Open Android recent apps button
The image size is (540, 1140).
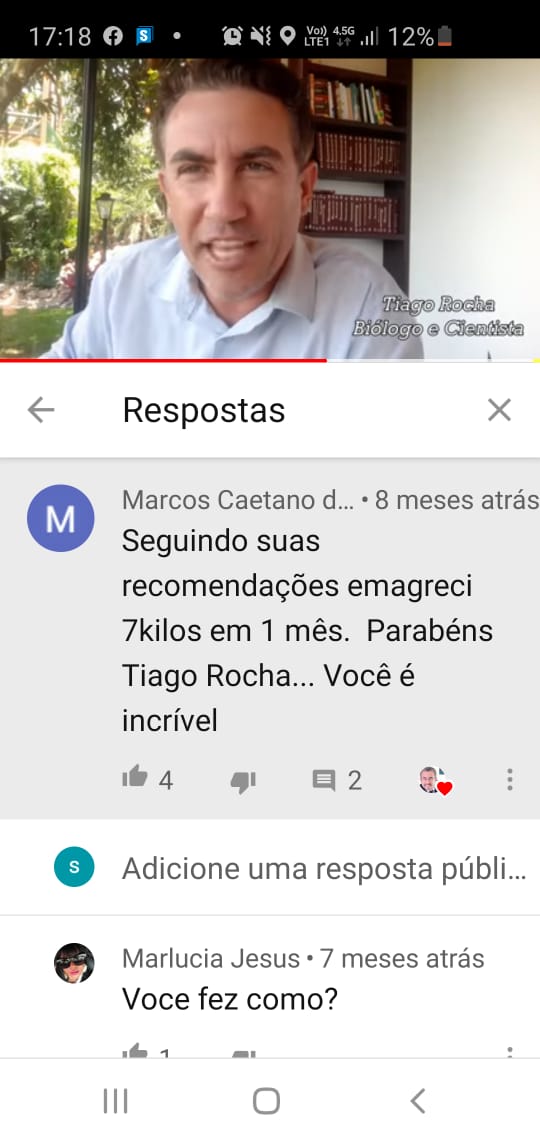pos(116,1101)
